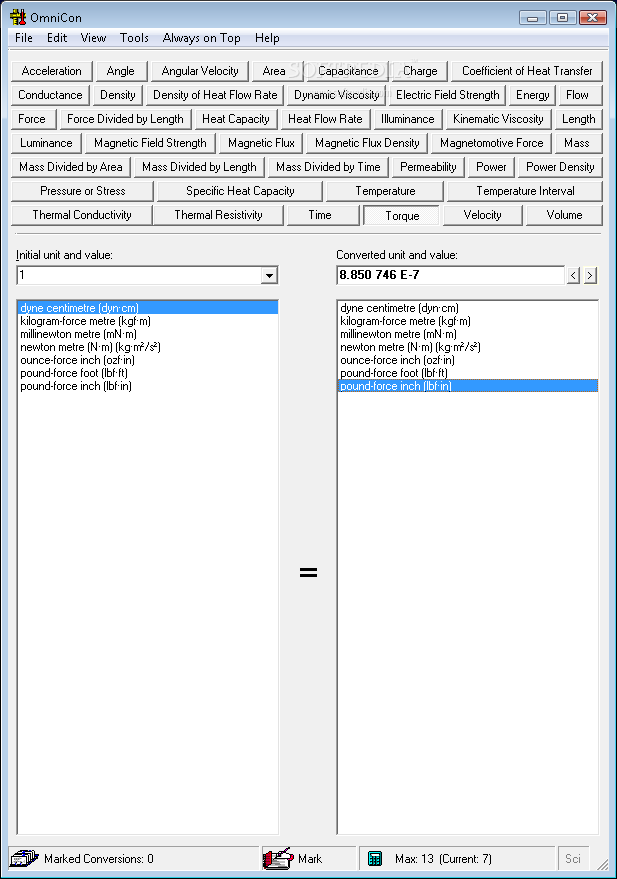Toggle Always on Top menu item

[x=201, y=38]
